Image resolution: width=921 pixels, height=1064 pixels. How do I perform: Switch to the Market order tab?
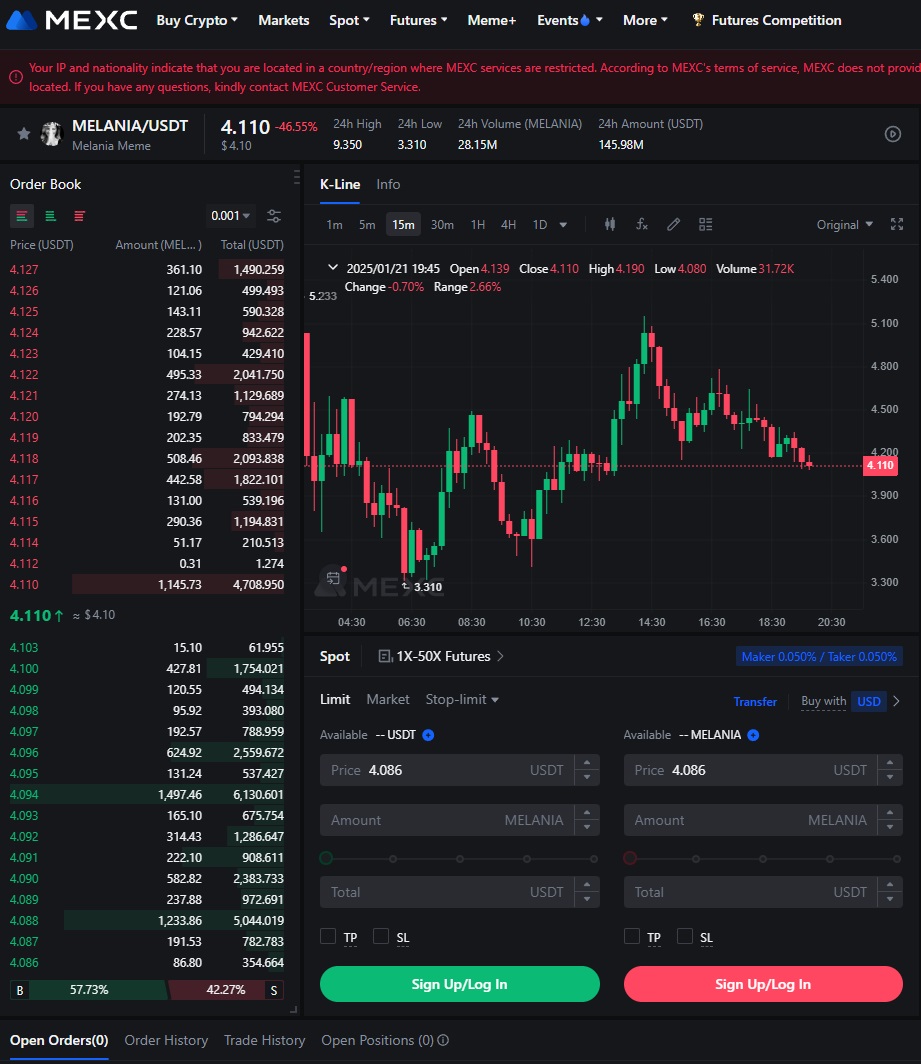click(388, 700)
